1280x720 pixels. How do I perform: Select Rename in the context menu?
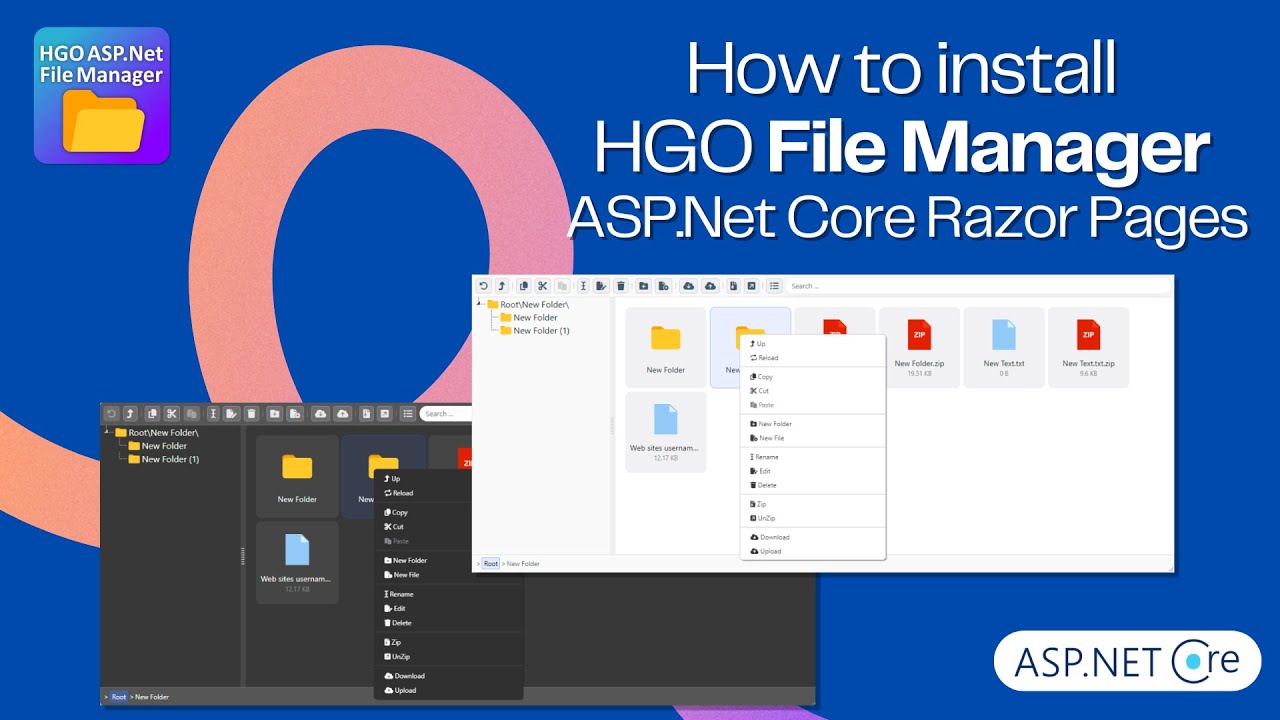click(x=765, y=457)
